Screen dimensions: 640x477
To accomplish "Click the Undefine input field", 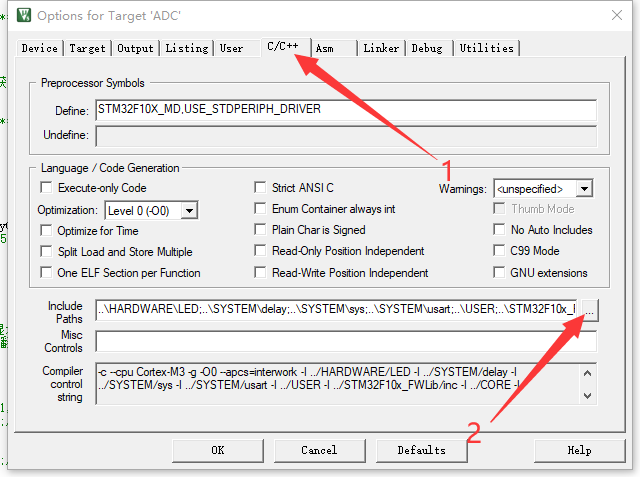I will coord(346,136).
